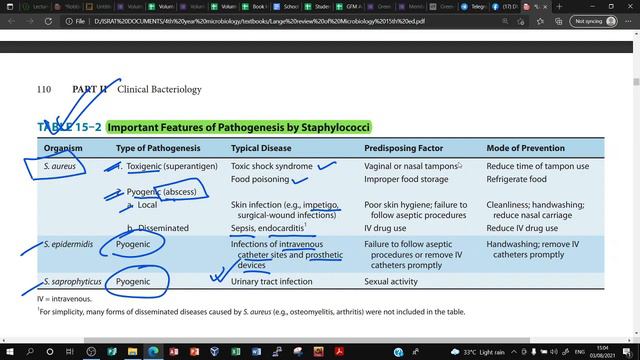
Task: Click 'Toxic shock syndrome' in the table
Action: [x=271, y=166]
